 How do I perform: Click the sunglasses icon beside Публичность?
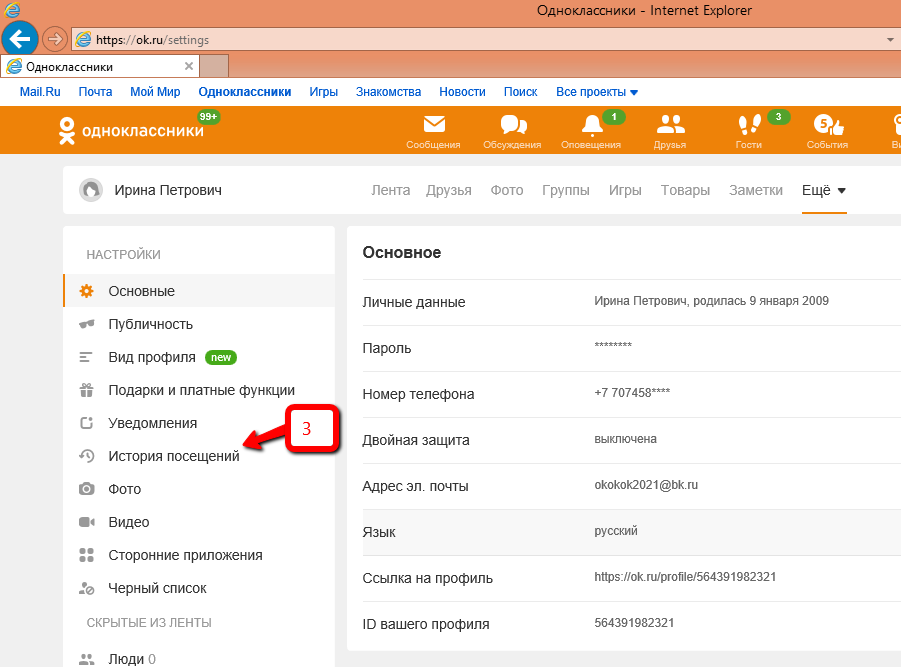point(87,324)
